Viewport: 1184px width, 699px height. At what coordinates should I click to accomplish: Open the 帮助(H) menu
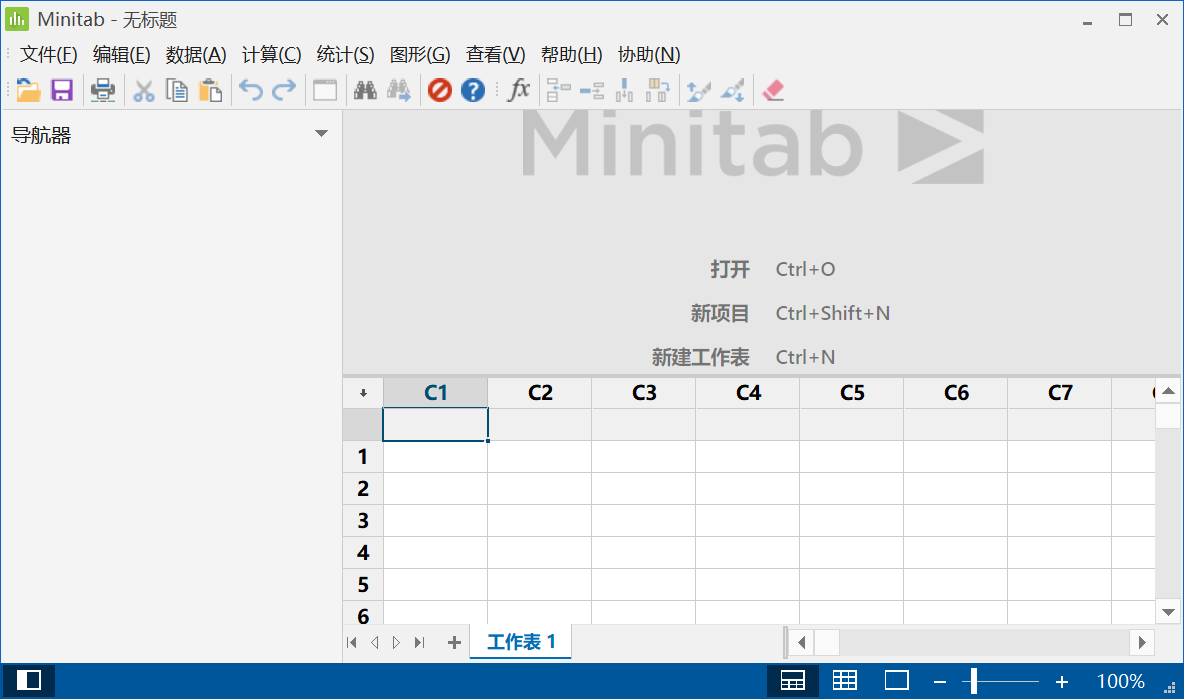(x=572, y=54)
